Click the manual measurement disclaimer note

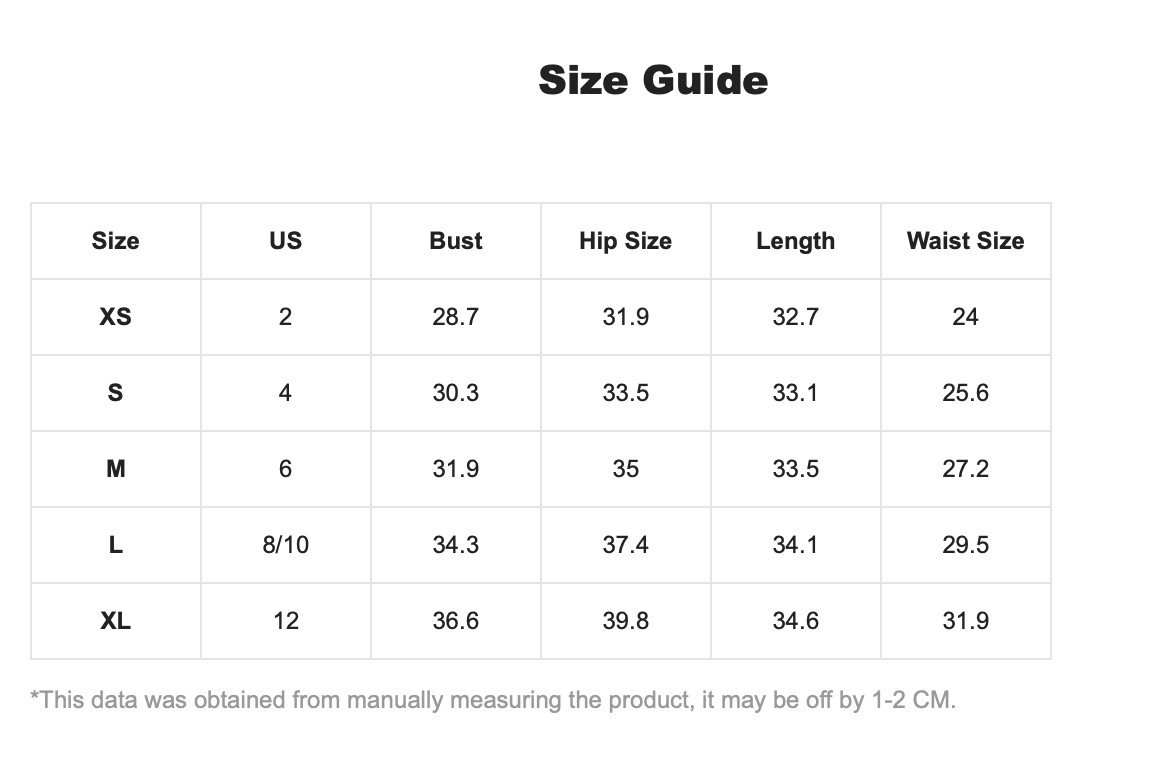pos(493,700)
